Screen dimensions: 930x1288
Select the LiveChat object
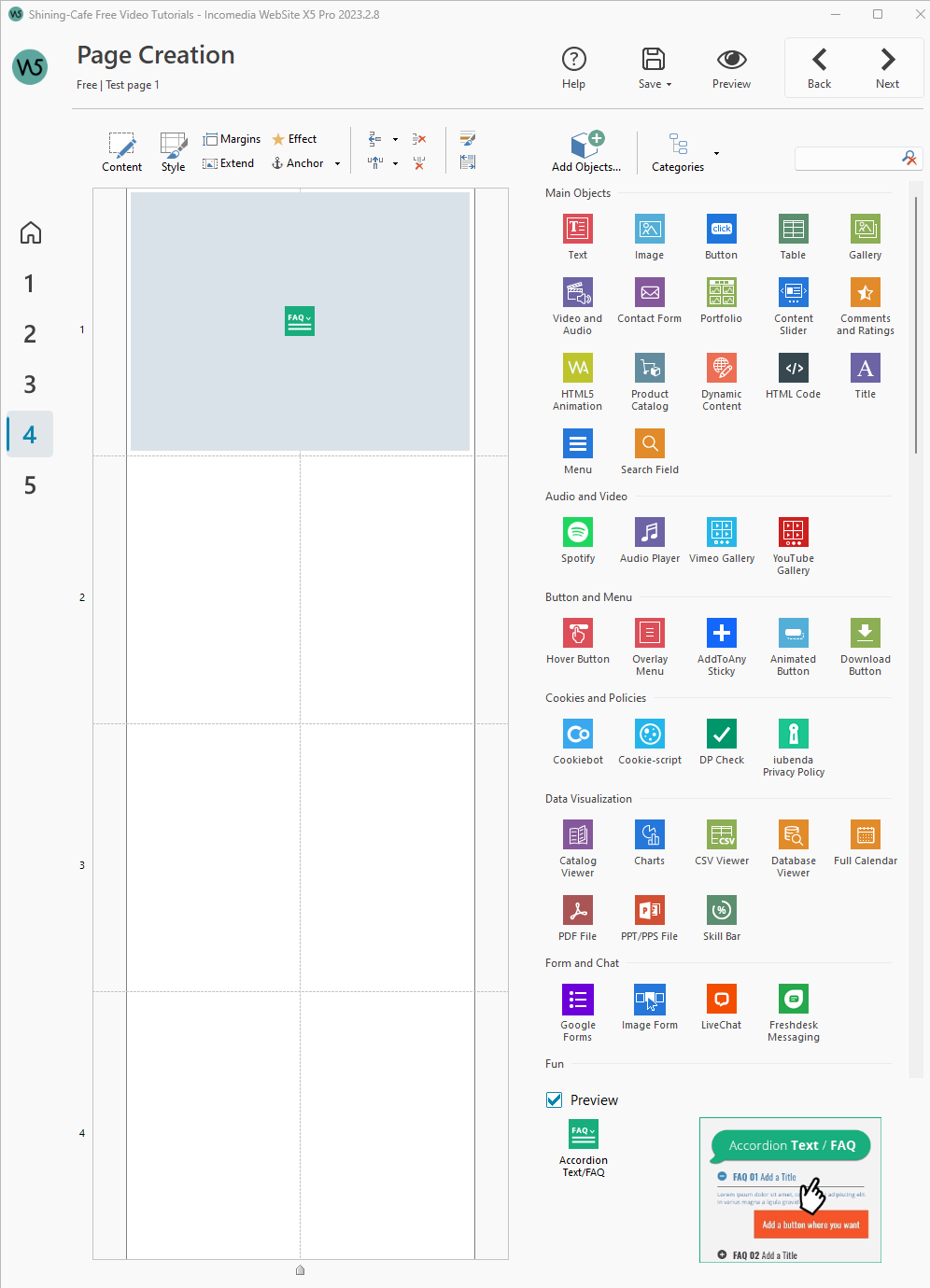pyautogui.click(x=721, y=999)
